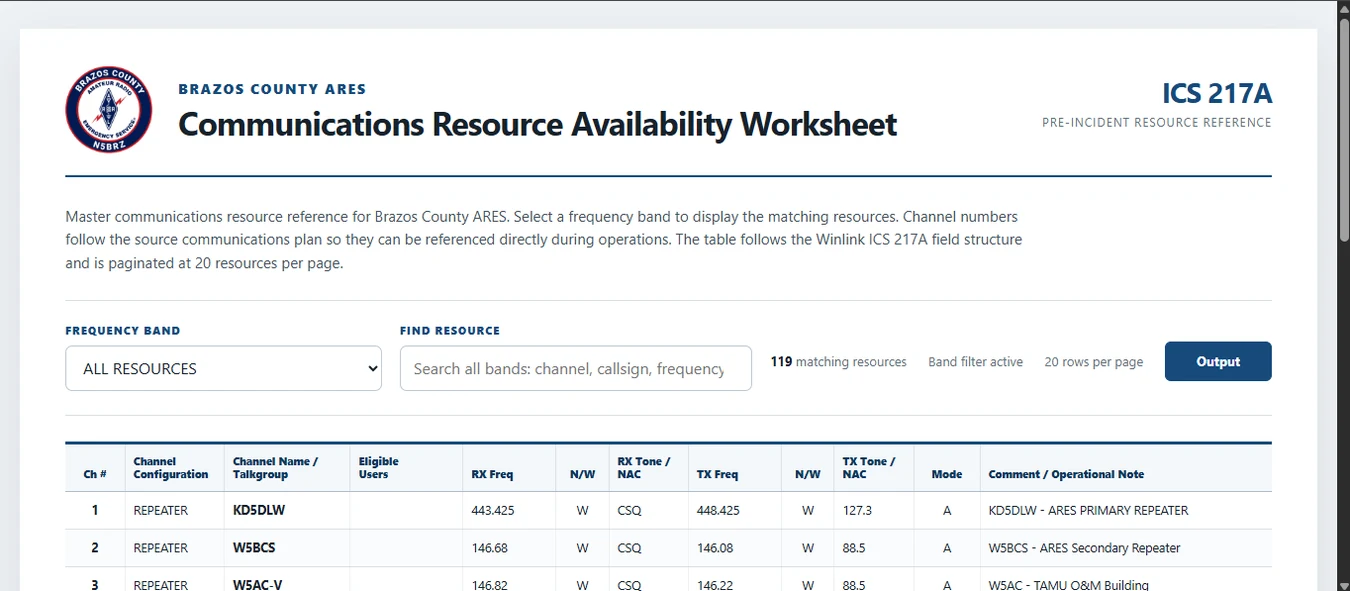Focus the Find Resource search field
1350x591 pixels.
click(x=575, y=368)
